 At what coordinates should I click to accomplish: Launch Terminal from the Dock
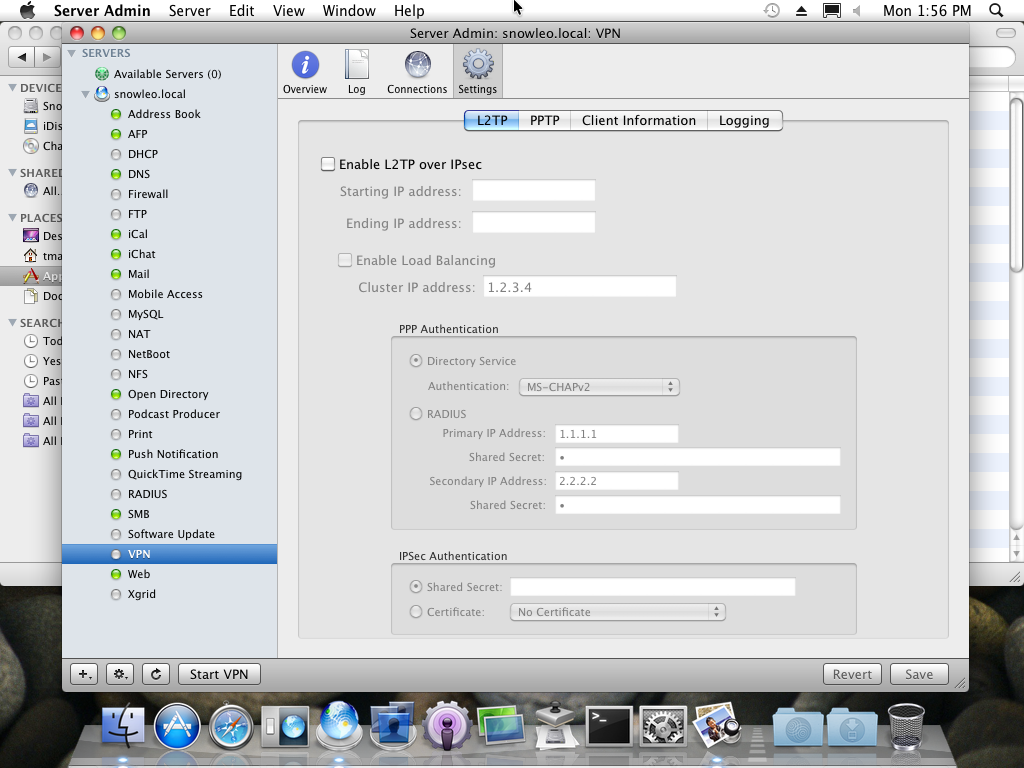(609, 726)
